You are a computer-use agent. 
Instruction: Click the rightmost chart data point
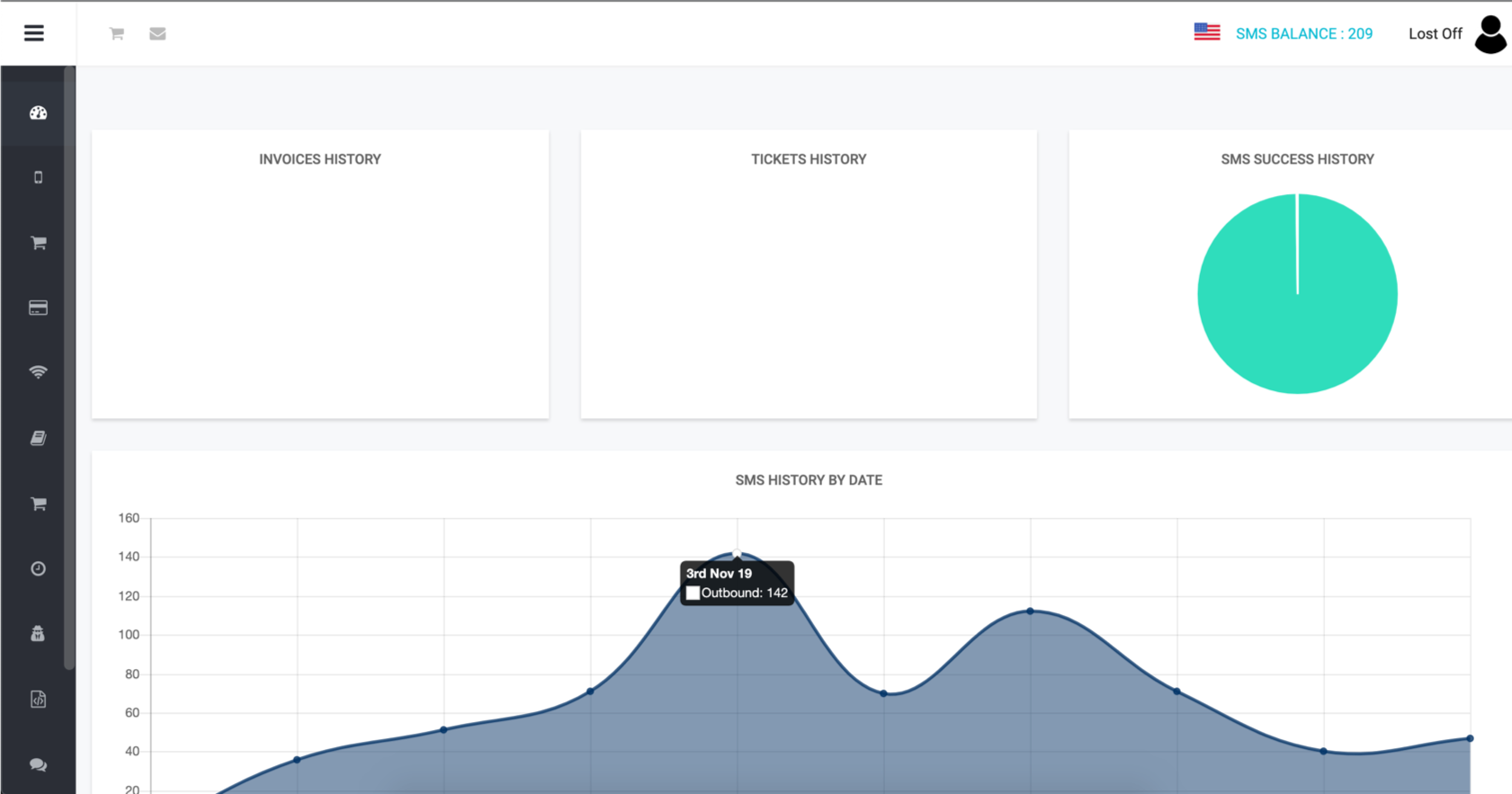pos(1470,738)
